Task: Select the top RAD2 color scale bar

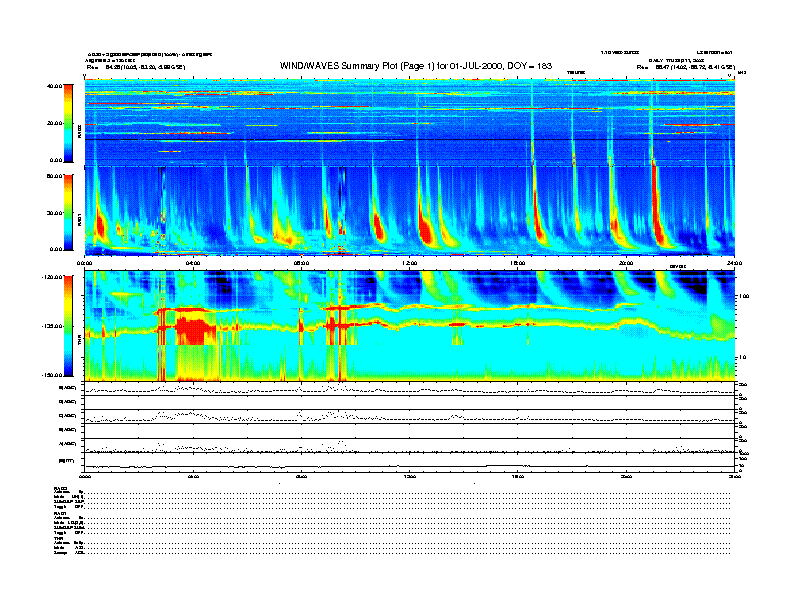Action: coord(68,123)
